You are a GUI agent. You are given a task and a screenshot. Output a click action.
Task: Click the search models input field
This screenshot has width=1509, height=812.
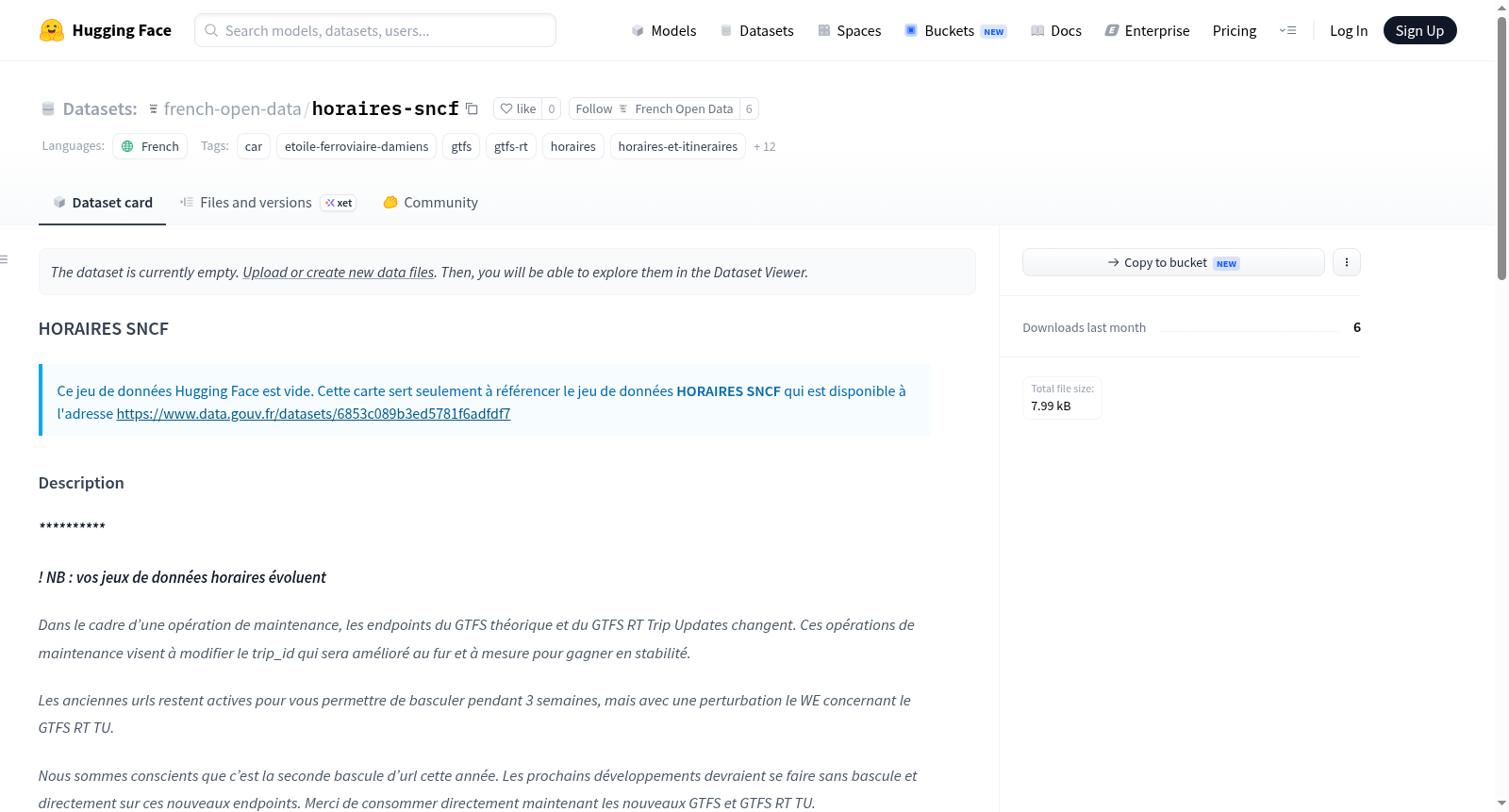pos(375,30)
